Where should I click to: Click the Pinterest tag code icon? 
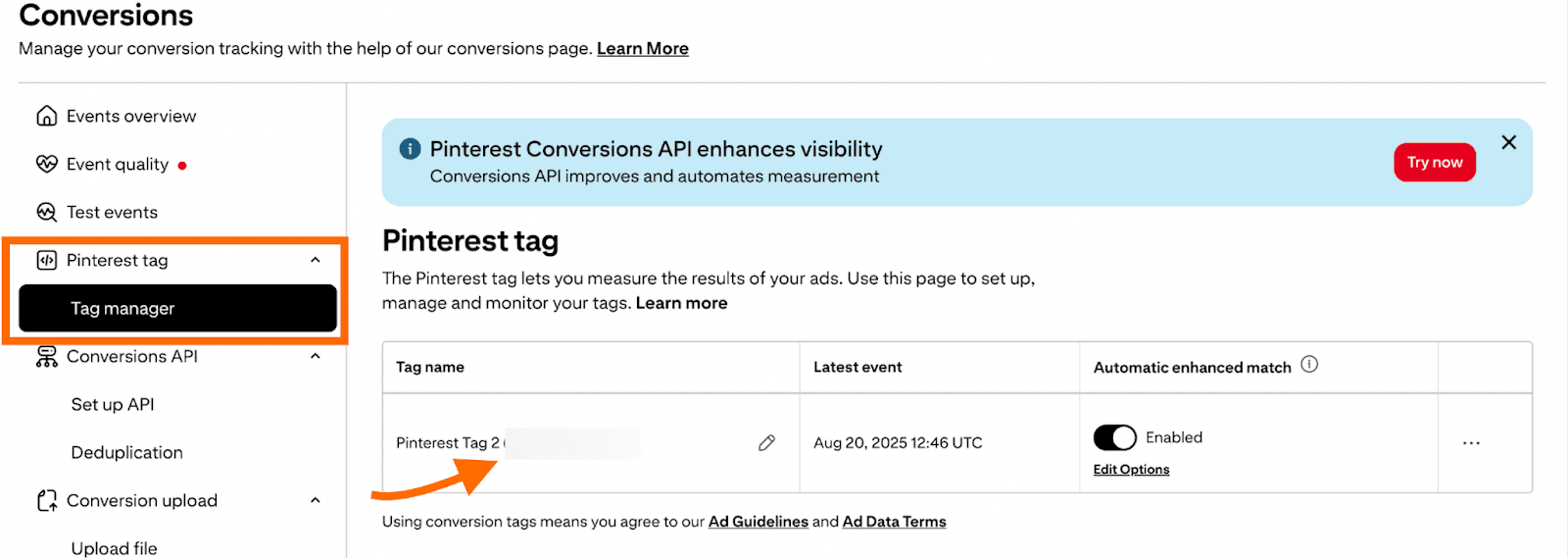point(46,260)
